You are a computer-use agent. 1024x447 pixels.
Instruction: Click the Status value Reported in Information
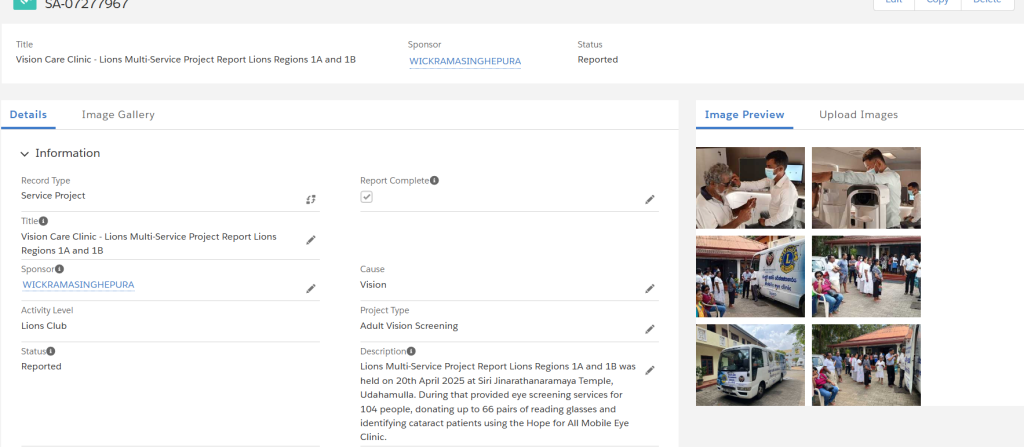pyautogui.click(x=41, y=367)
